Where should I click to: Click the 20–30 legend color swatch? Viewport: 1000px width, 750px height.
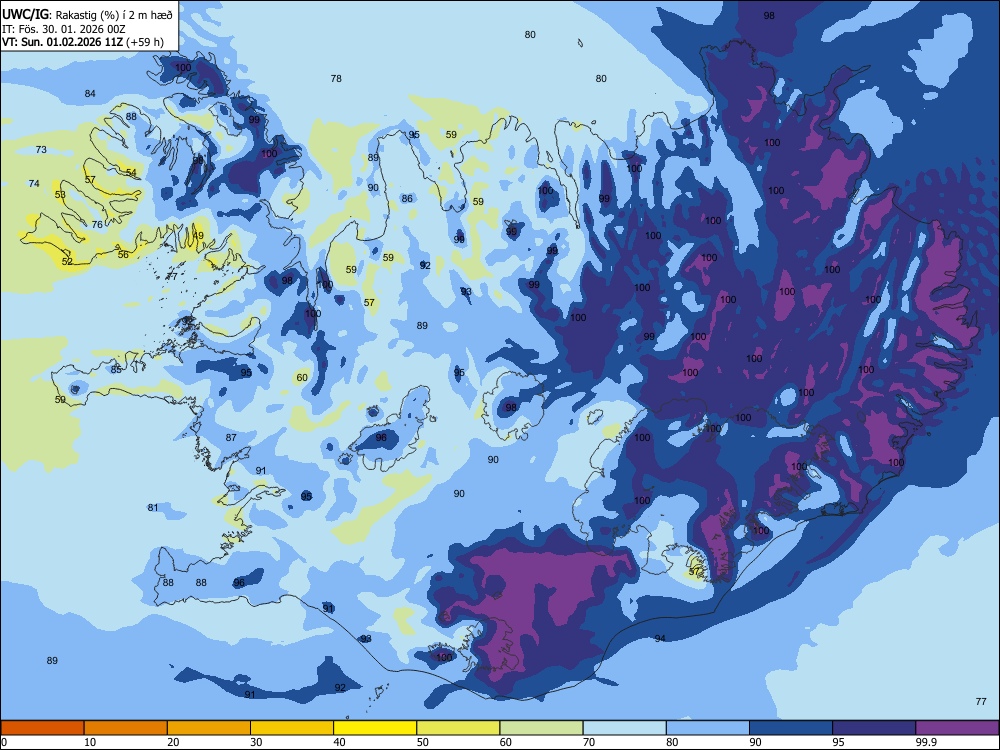(209, 728)
